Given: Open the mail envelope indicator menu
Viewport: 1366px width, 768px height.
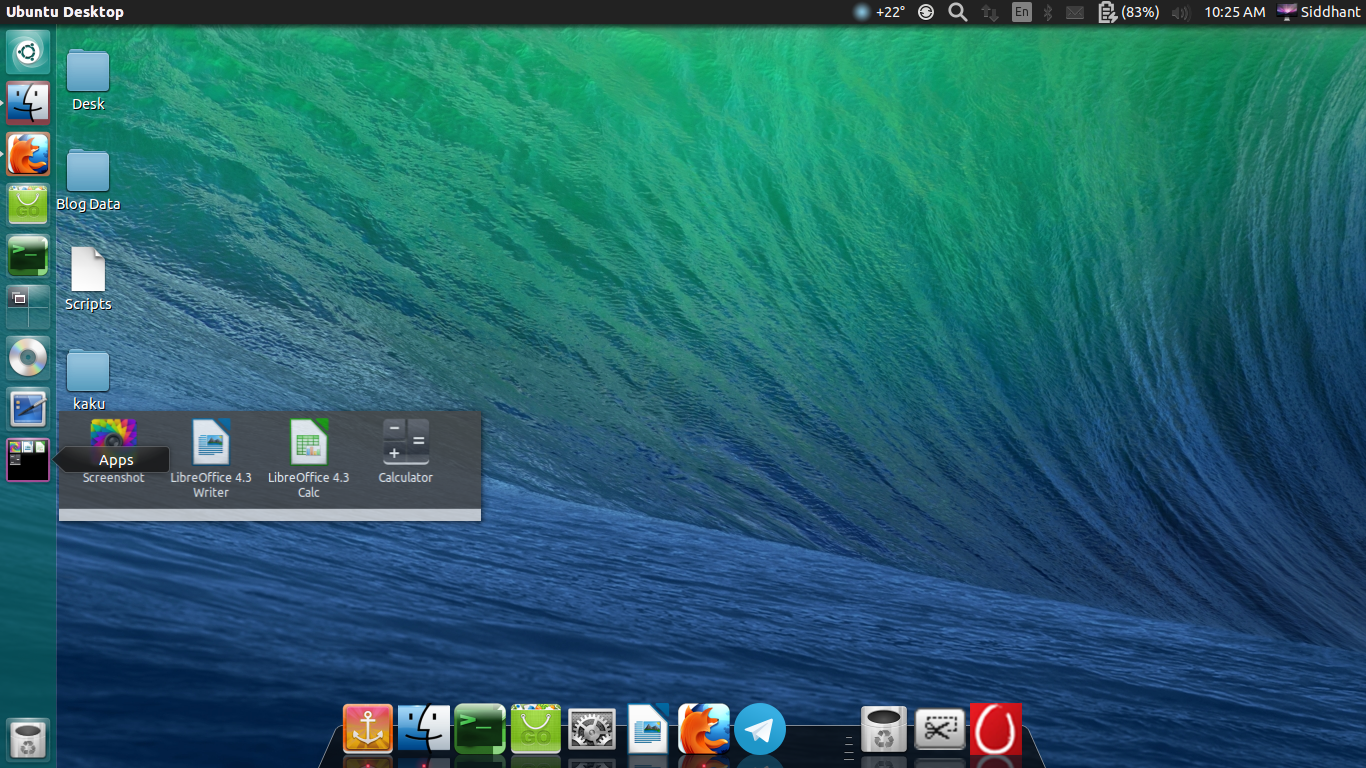Looking at the screenshot, I should [1075, 12].
